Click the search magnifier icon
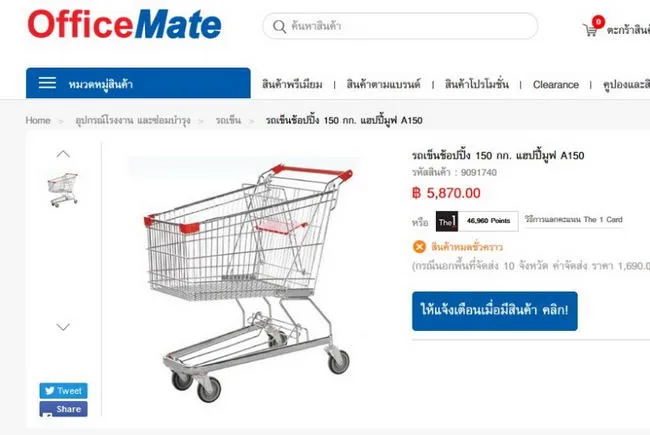 point(279,27)
